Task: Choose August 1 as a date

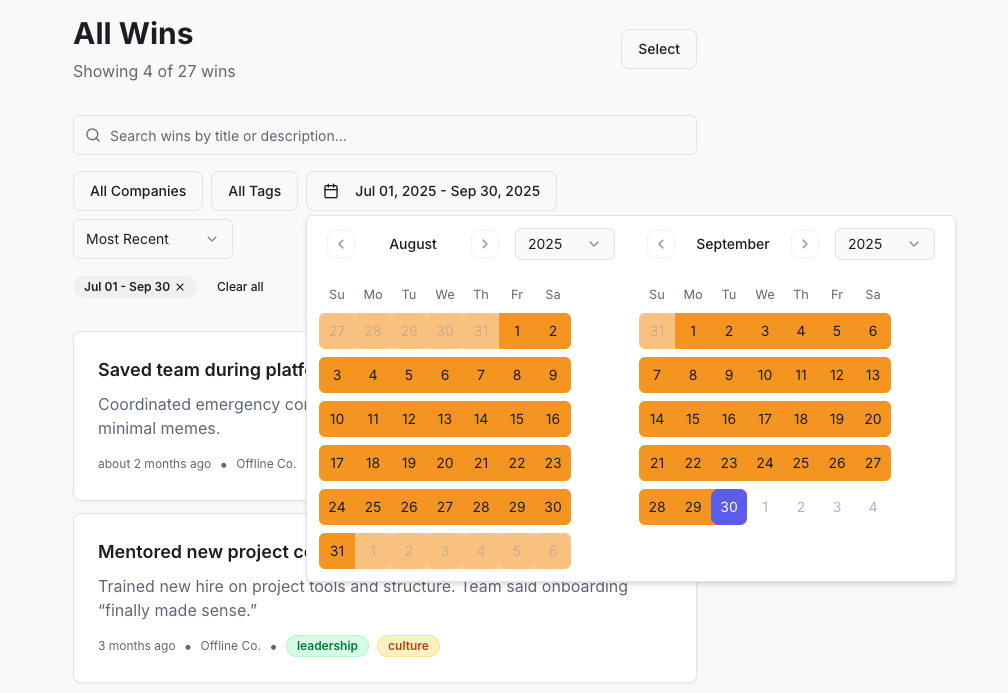Action: pyautogui.click(x=517, y=330)
